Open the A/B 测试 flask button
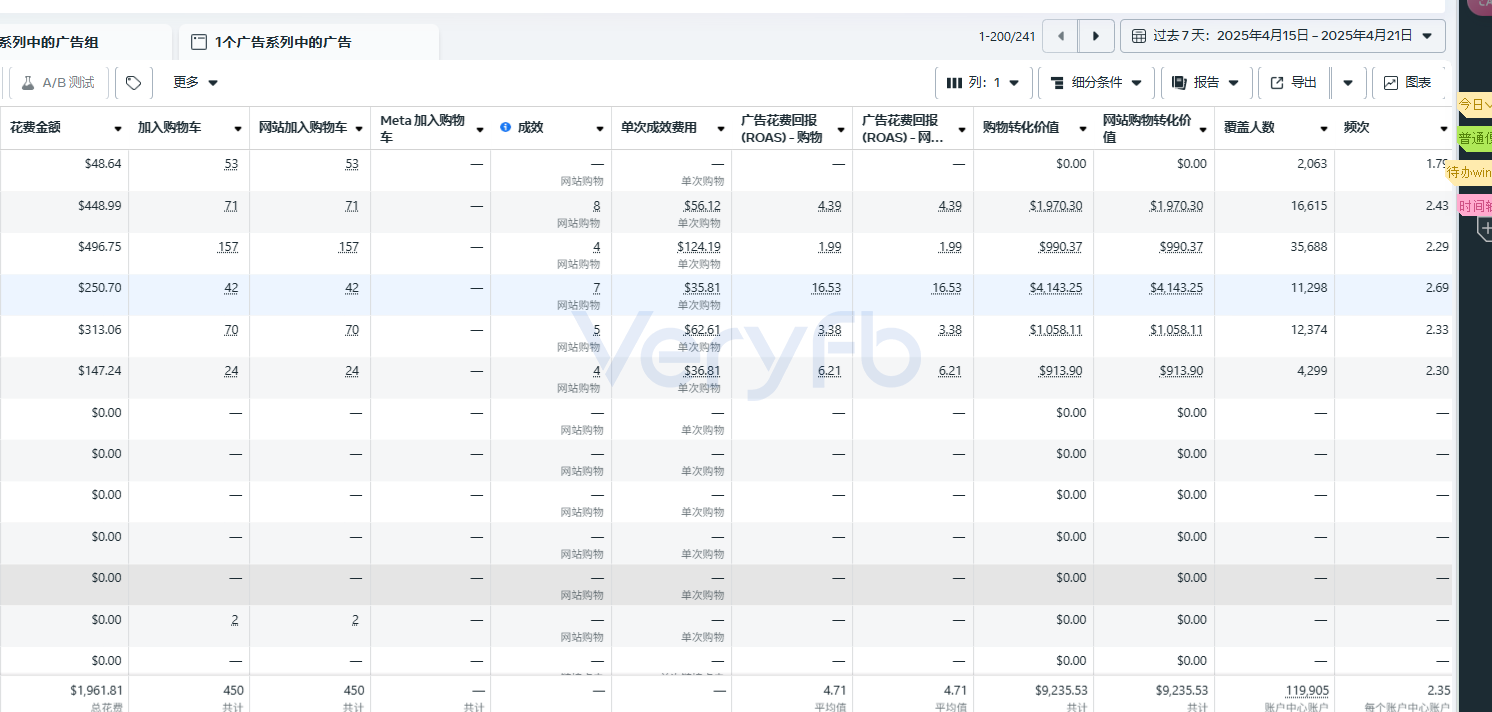Screen dimensions: 1492x712 58,83
